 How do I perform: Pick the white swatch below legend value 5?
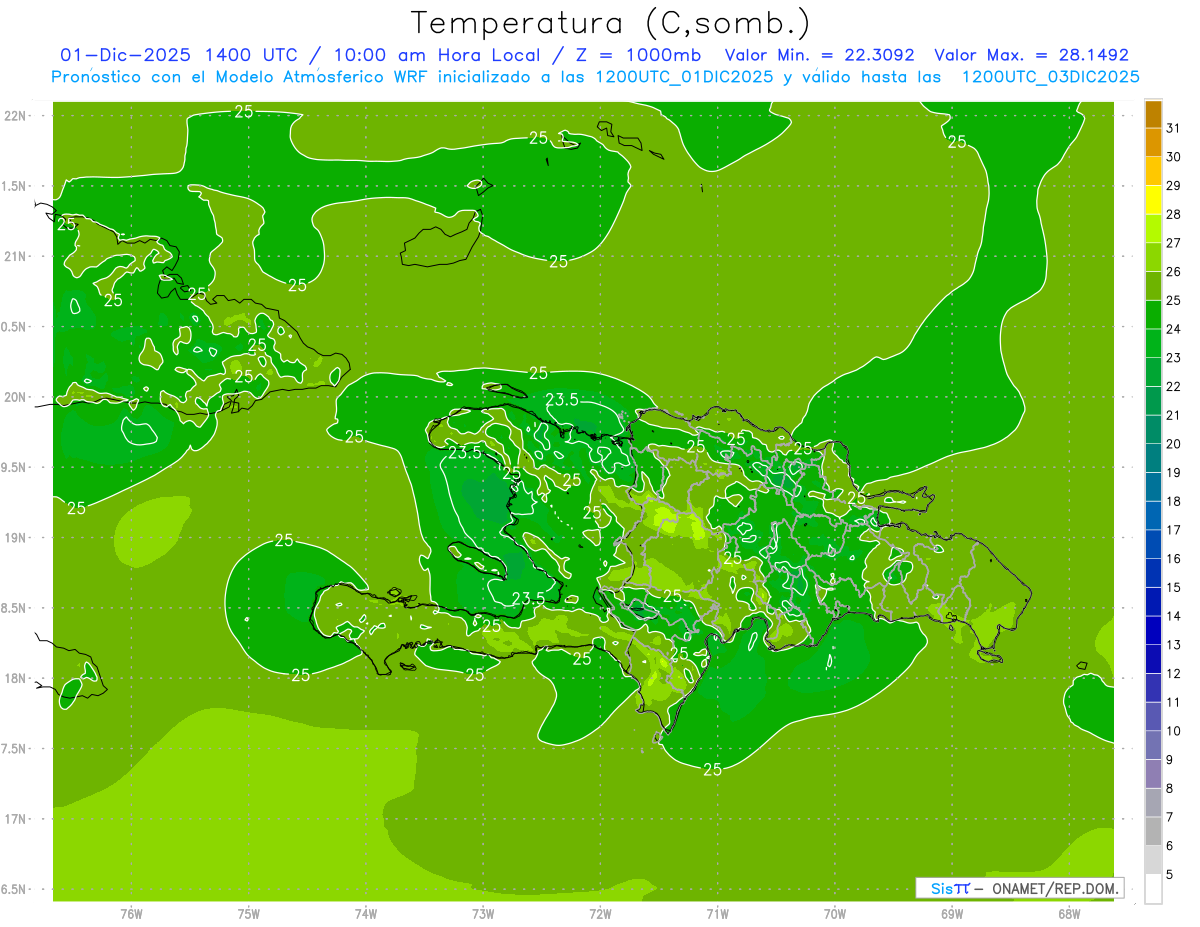(x=1153, y=889)
